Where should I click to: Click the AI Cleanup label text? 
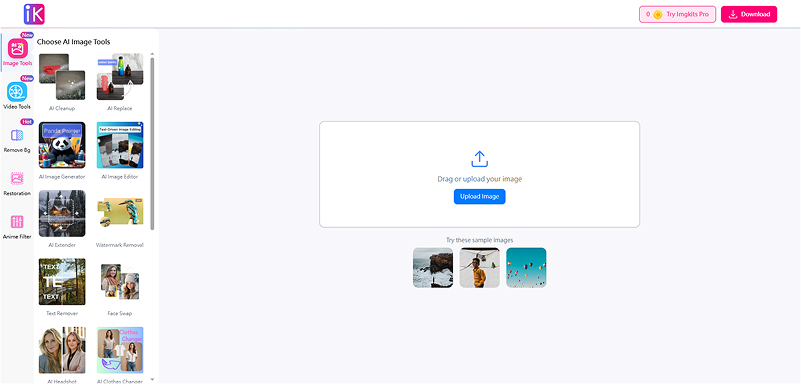pos(62,108)
